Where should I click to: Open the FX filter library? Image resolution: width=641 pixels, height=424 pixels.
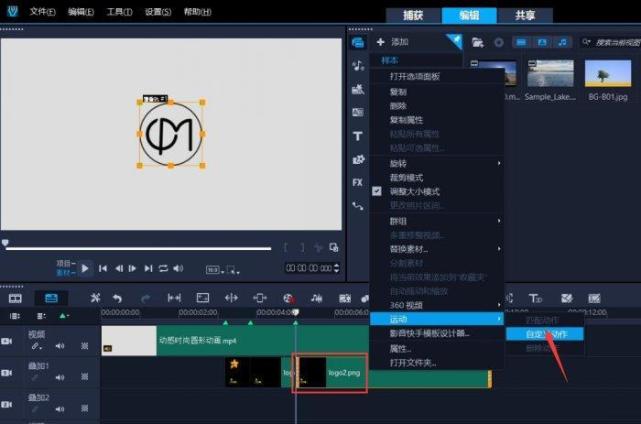[358, 182]
